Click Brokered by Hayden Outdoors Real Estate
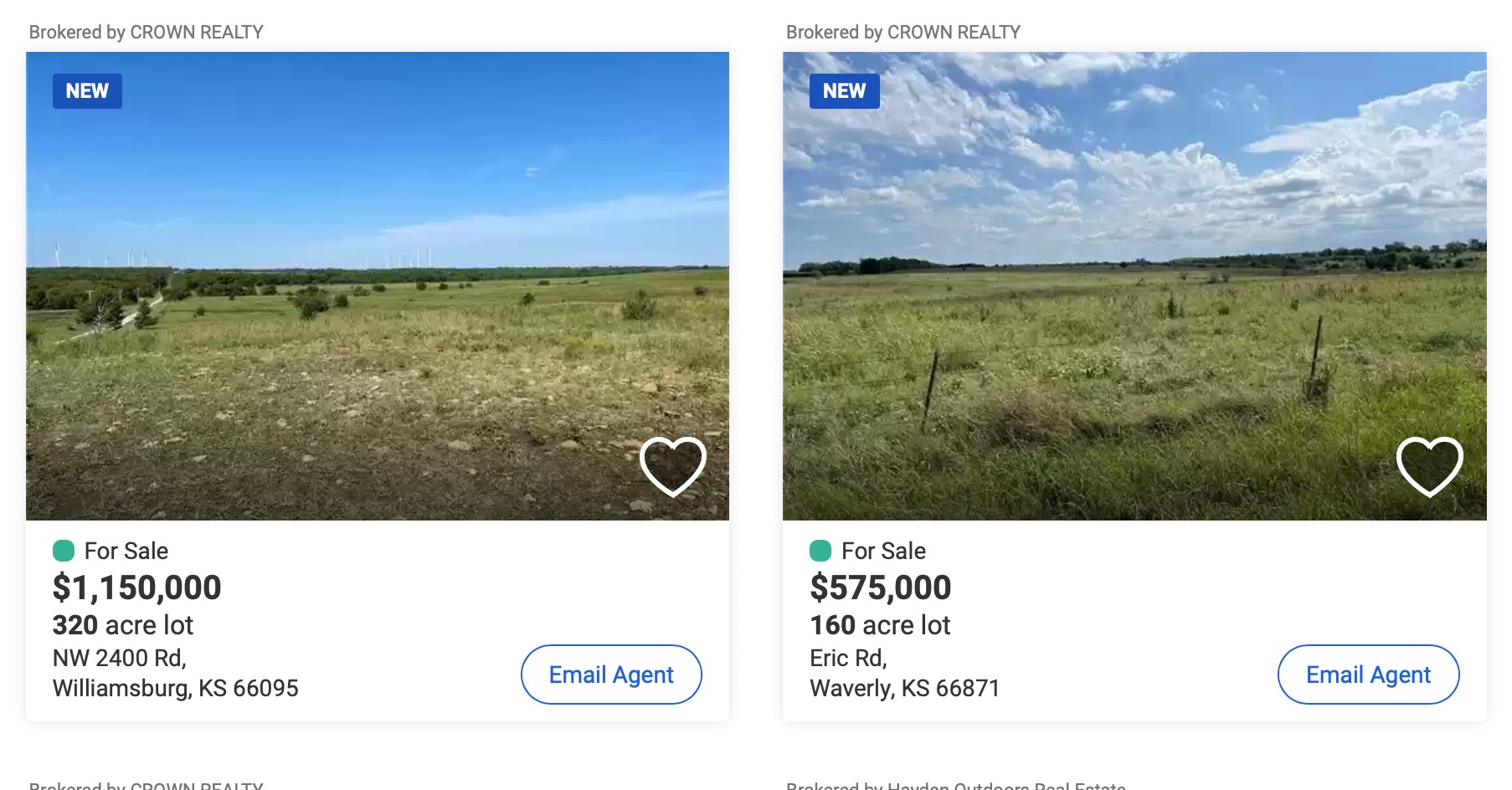 point(955,785)
